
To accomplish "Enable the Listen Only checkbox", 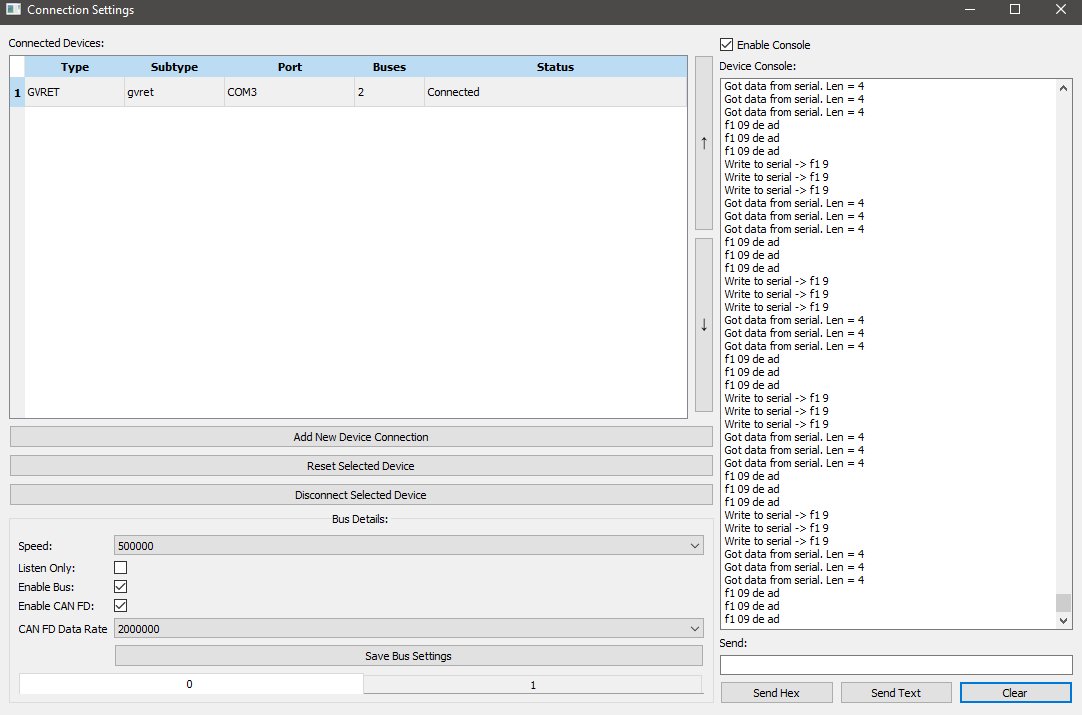I will click(121, 567).
